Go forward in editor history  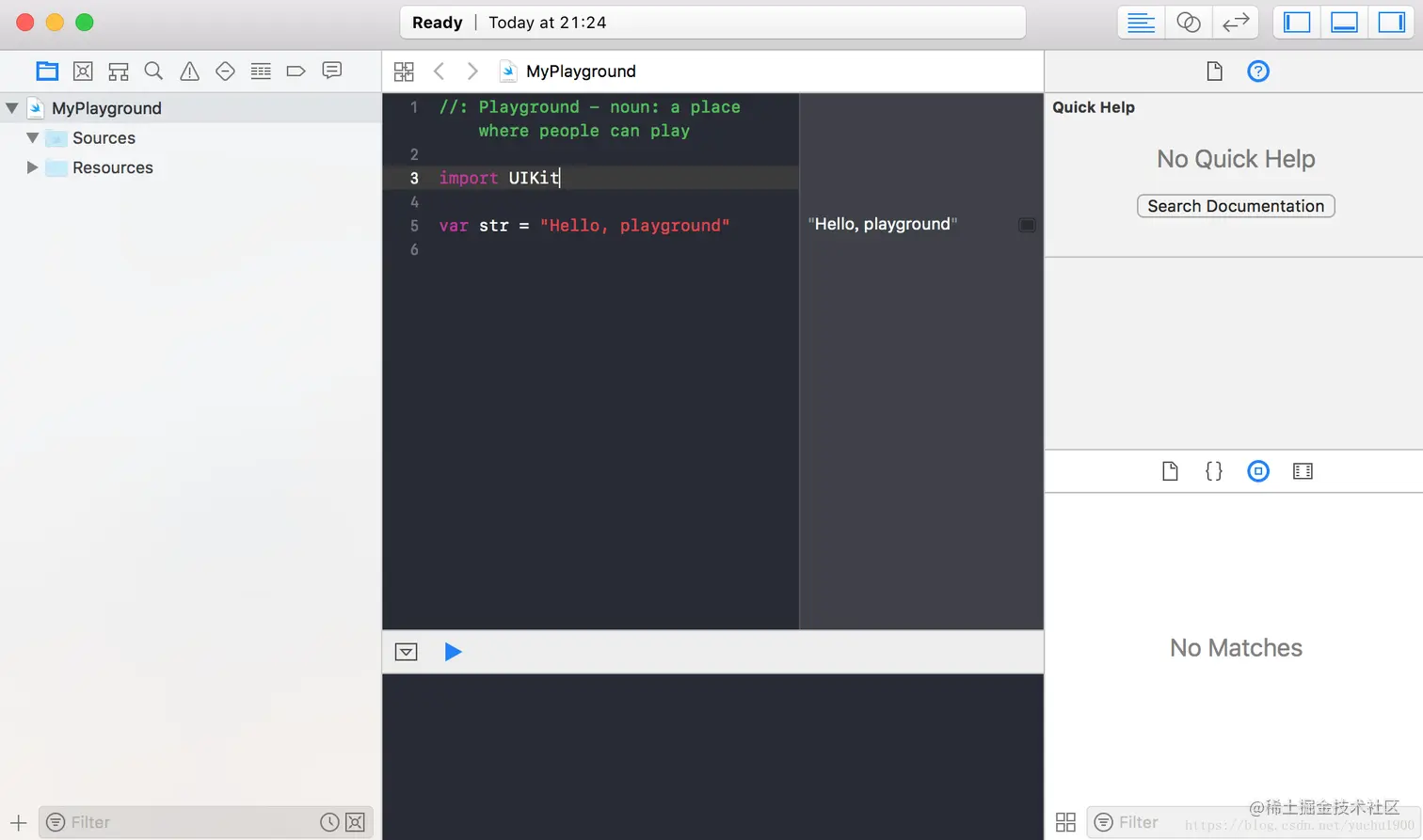click(472, 71)
